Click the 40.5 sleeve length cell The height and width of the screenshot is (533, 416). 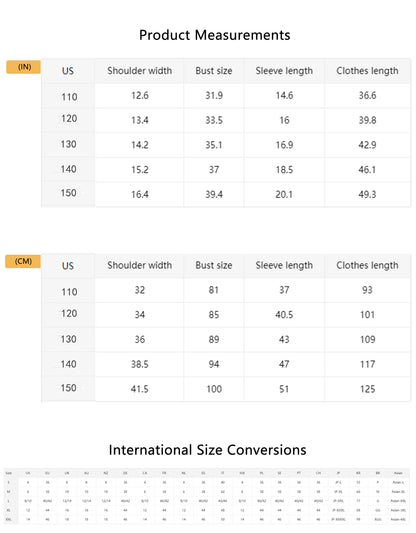point(284,315)
